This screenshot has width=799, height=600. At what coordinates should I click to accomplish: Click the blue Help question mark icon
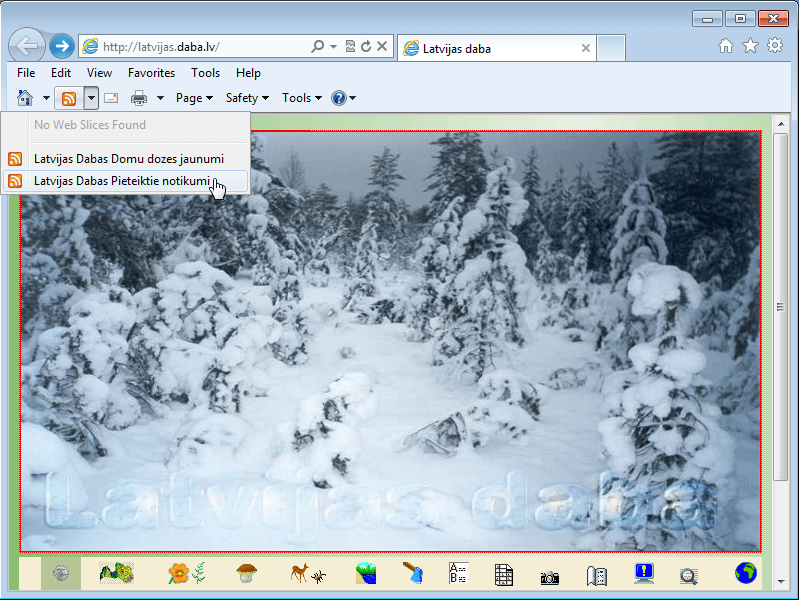pos(338,97)
